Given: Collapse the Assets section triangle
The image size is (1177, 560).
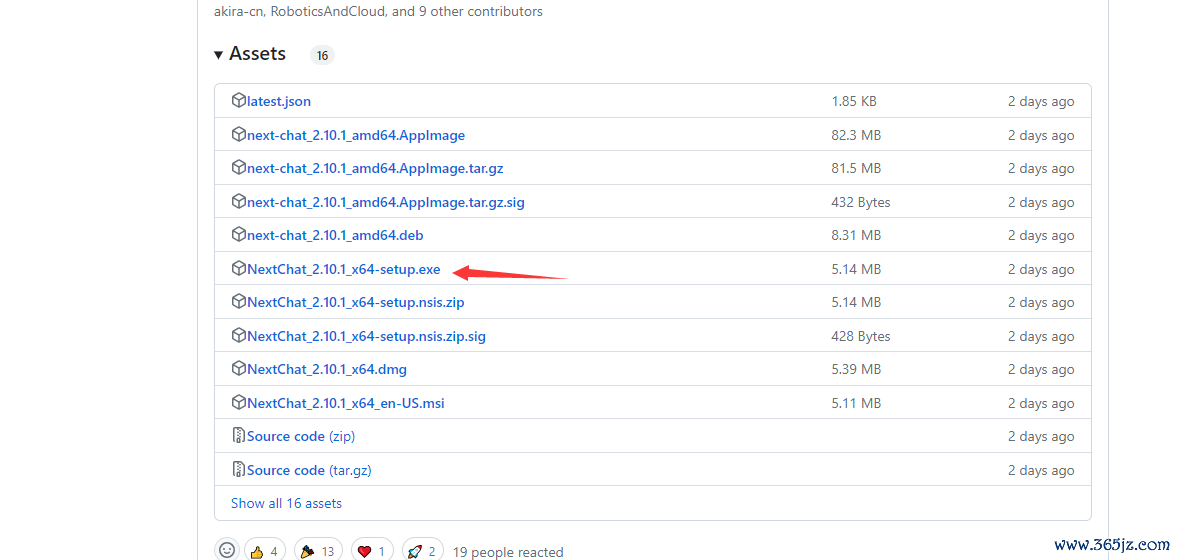Looking at the screenshot, I should point(218,55).
